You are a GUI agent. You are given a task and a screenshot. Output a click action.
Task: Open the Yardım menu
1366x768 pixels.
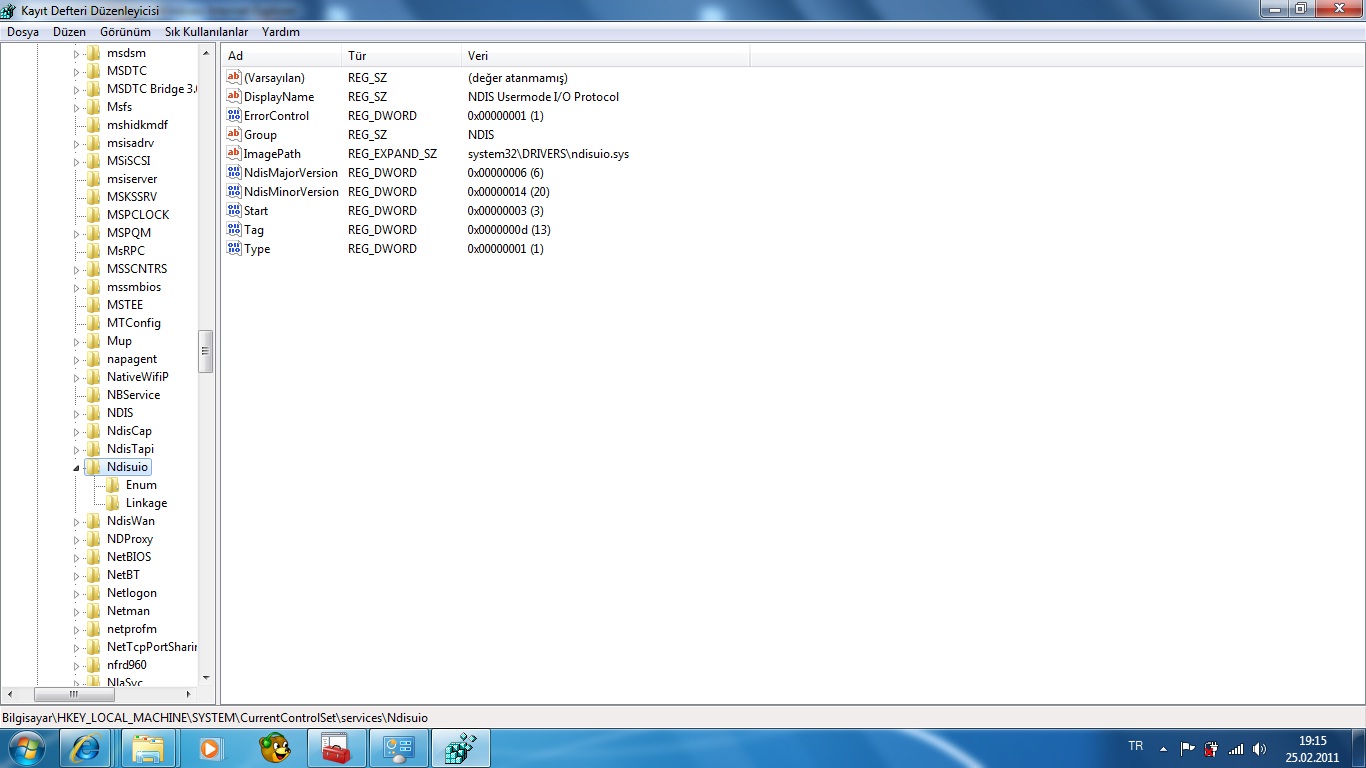tap(281, 32)
